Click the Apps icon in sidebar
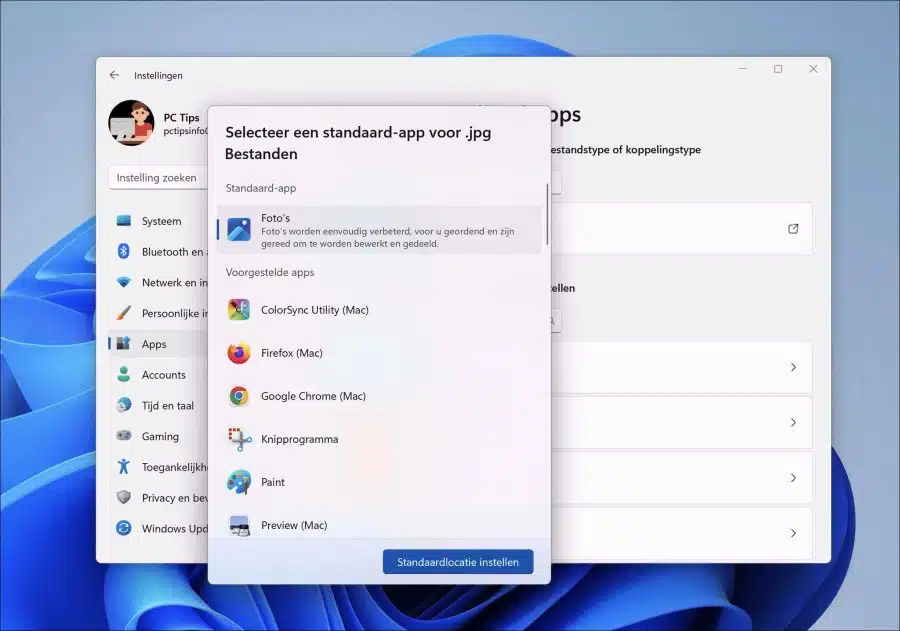Viewport: 900px width, 631px height. point(123,343)
